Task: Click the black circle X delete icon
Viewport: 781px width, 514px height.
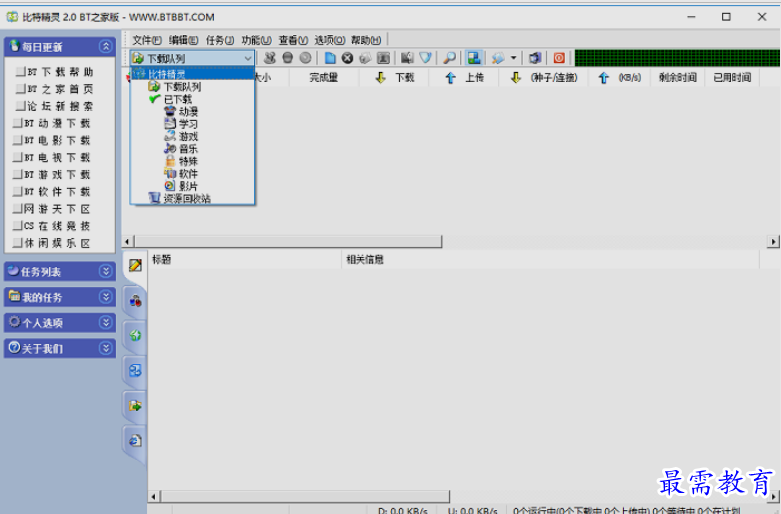Action: pyautogui.click(x=347, y=58)
